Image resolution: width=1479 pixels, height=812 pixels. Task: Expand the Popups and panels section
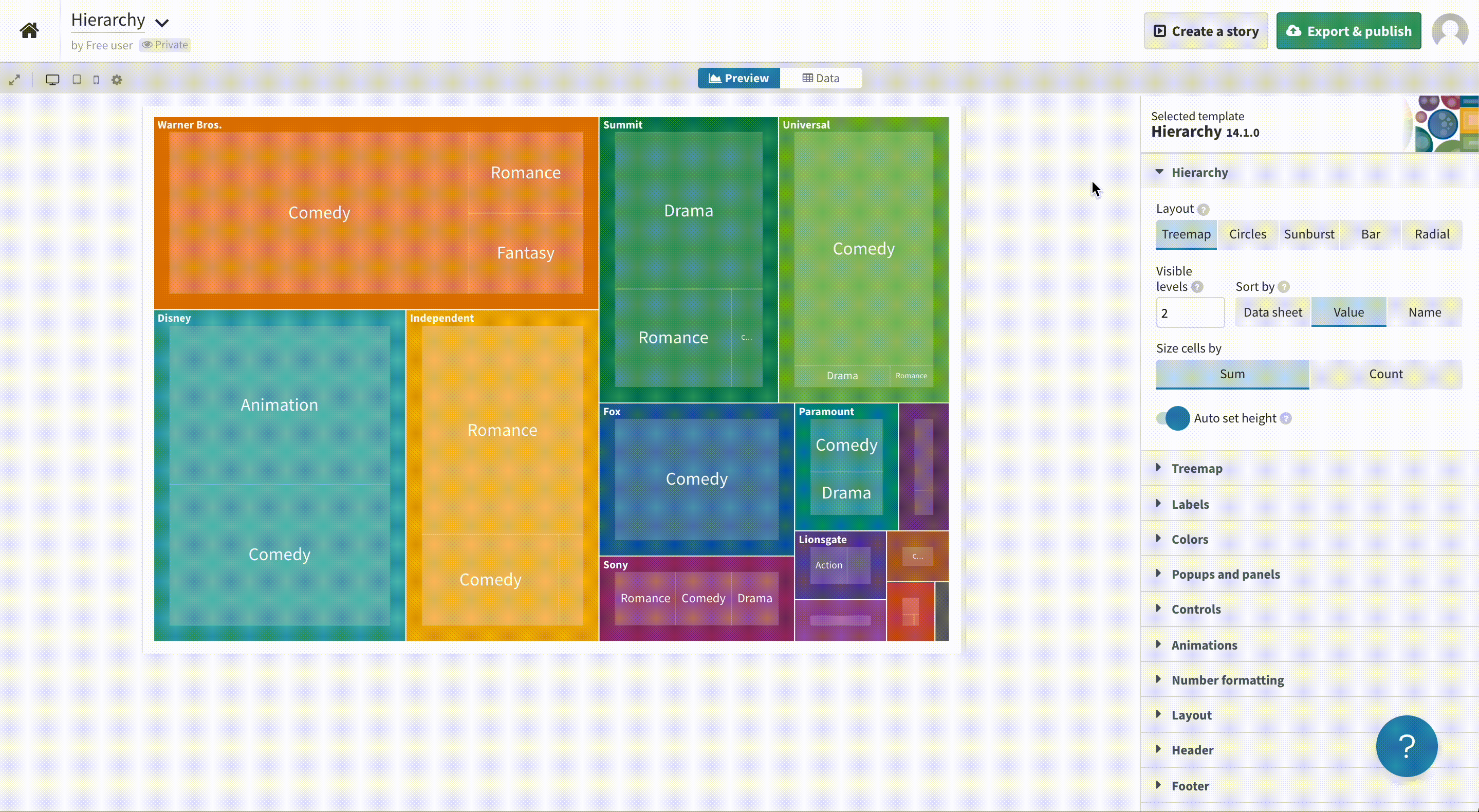(x=1309, y=574)
